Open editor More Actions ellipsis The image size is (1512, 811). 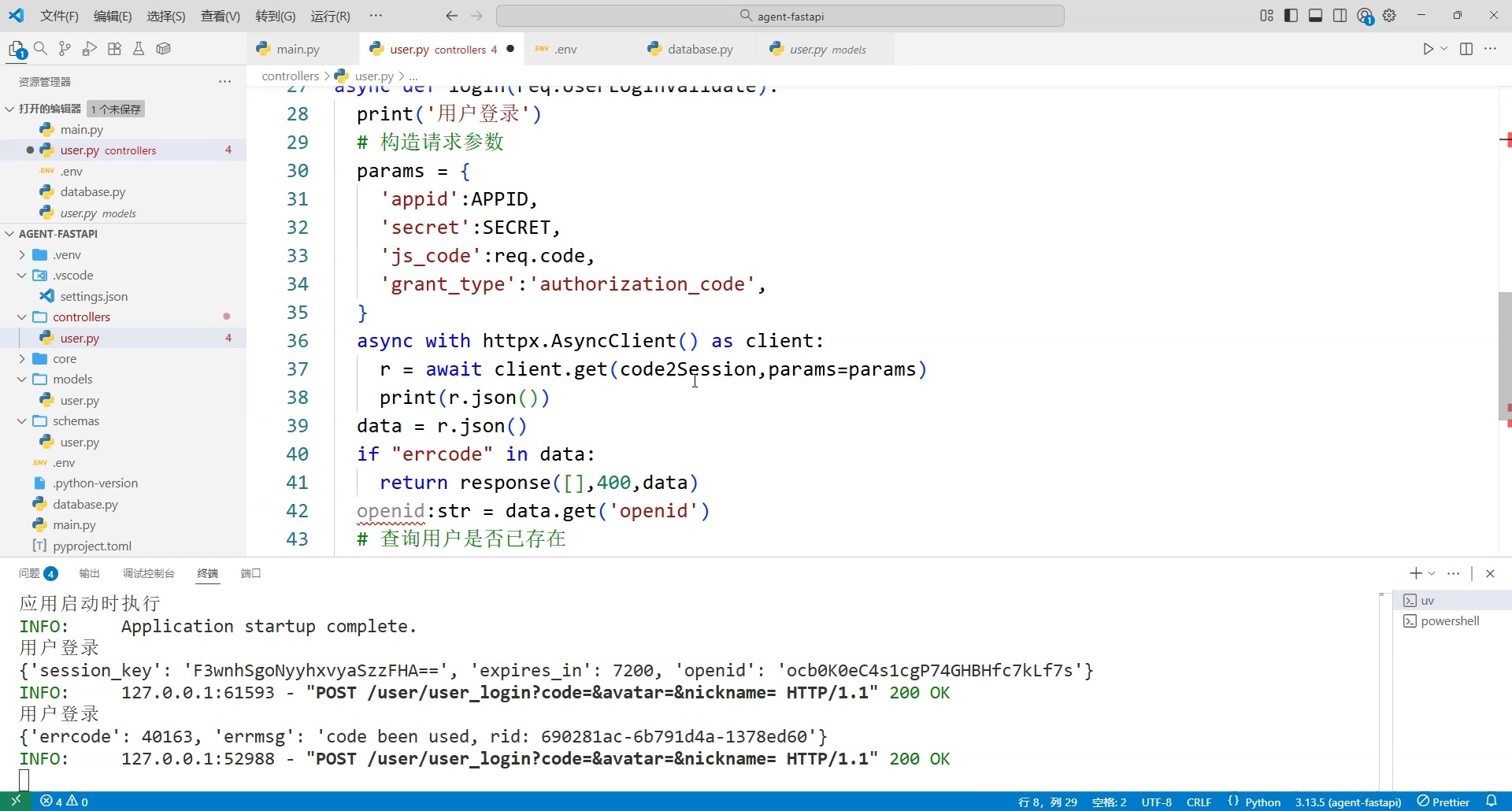pos(1491,49)
